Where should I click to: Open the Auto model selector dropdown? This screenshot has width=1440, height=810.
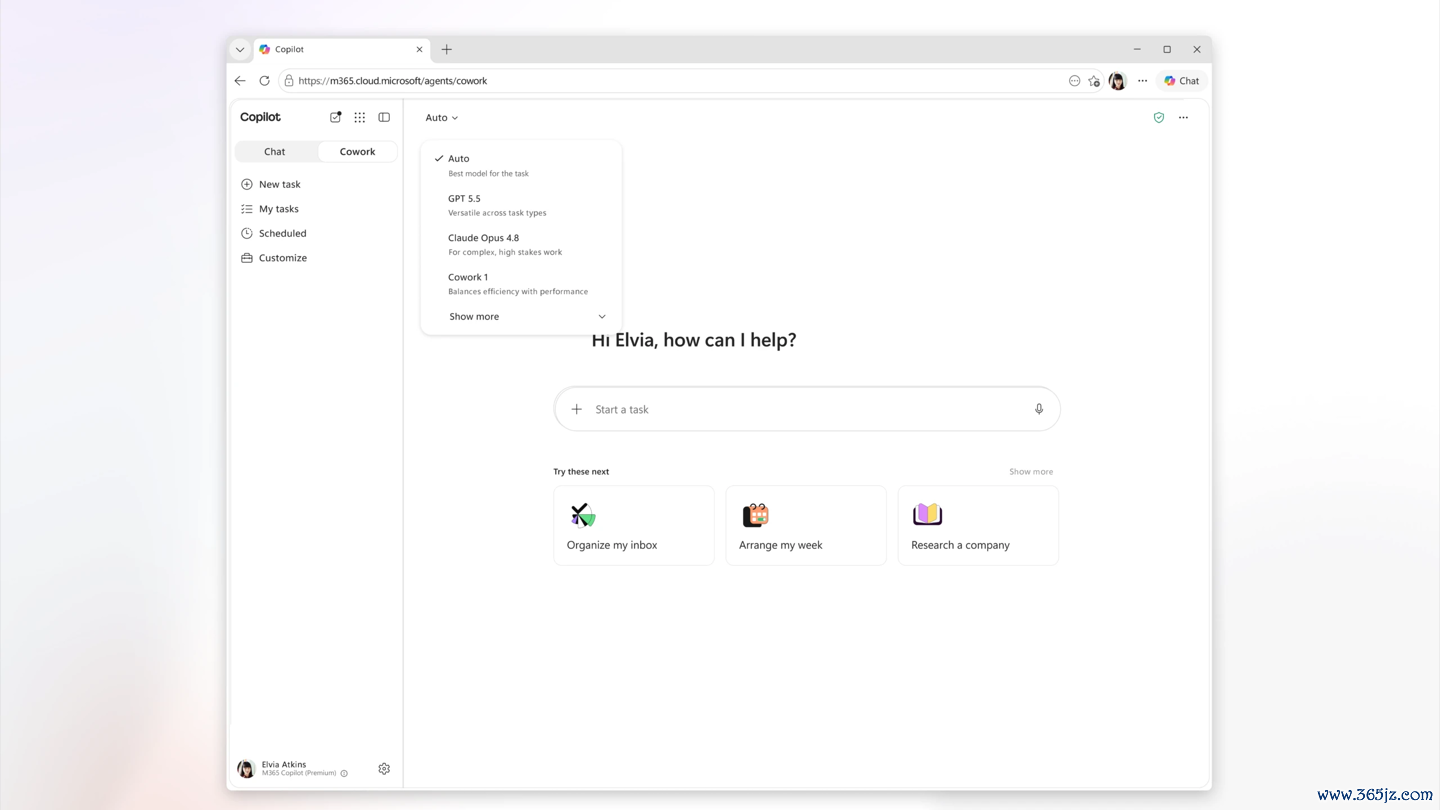(442, 118)
